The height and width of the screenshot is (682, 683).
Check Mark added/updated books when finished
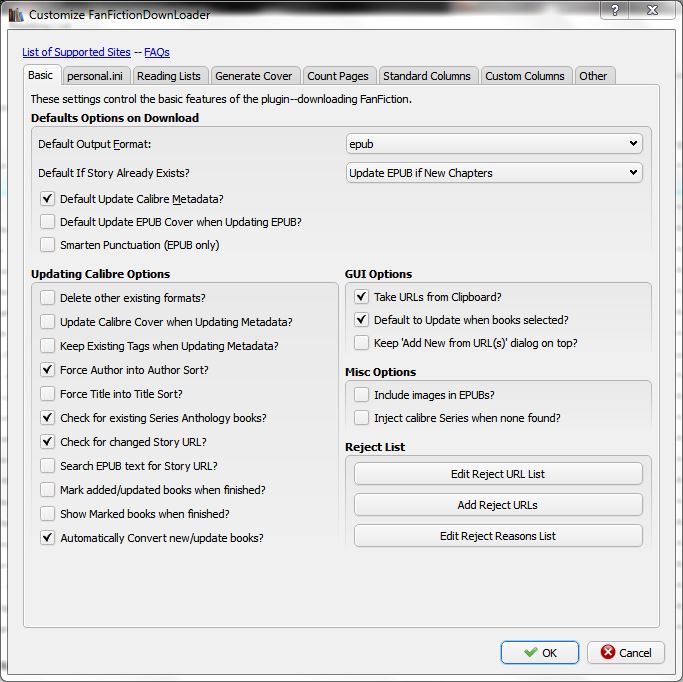click(47, 490)
